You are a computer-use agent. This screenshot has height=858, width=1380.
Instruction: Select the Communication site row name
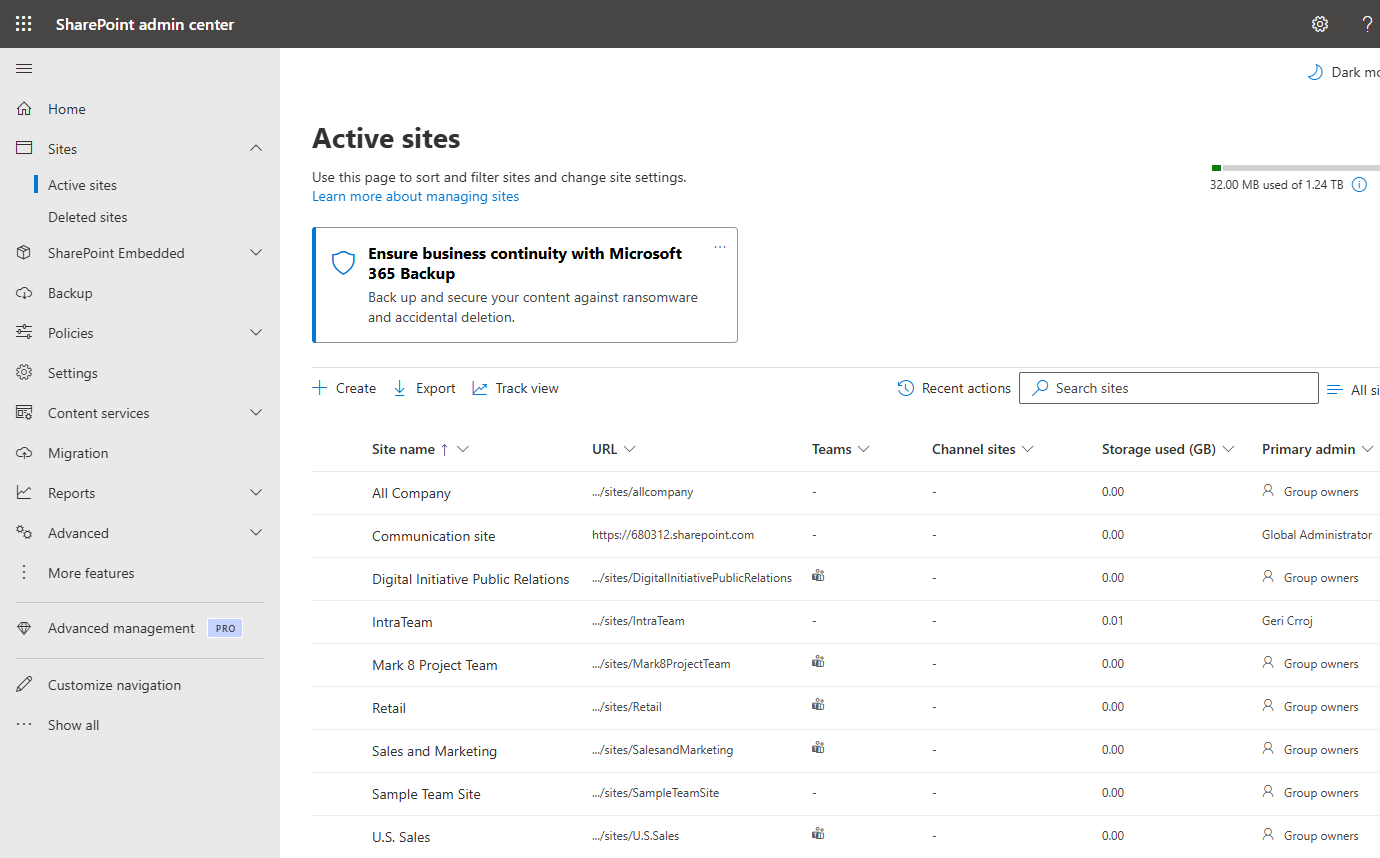coord(434,536)
